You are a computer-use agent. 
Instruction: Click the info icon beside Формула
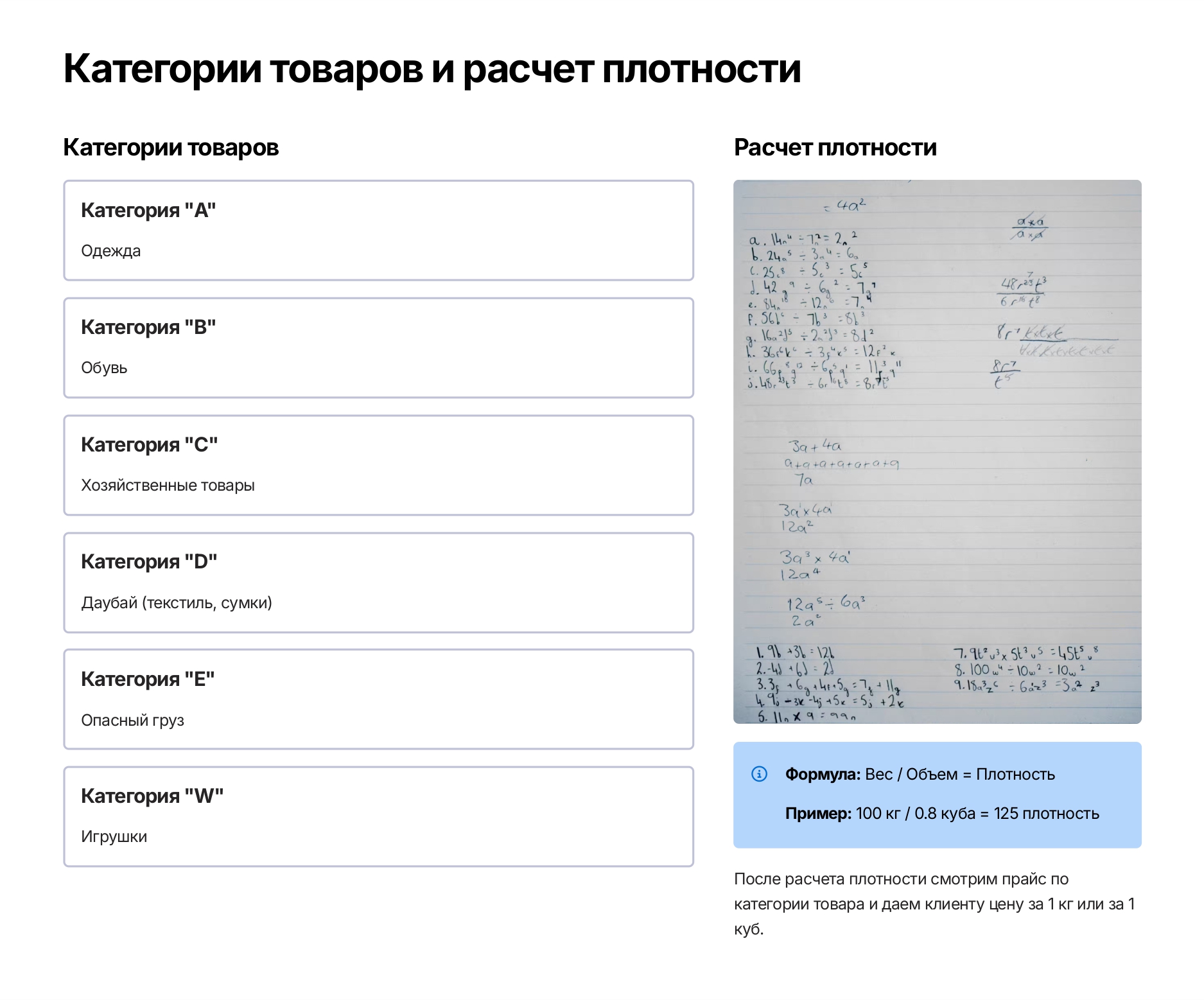759,774
